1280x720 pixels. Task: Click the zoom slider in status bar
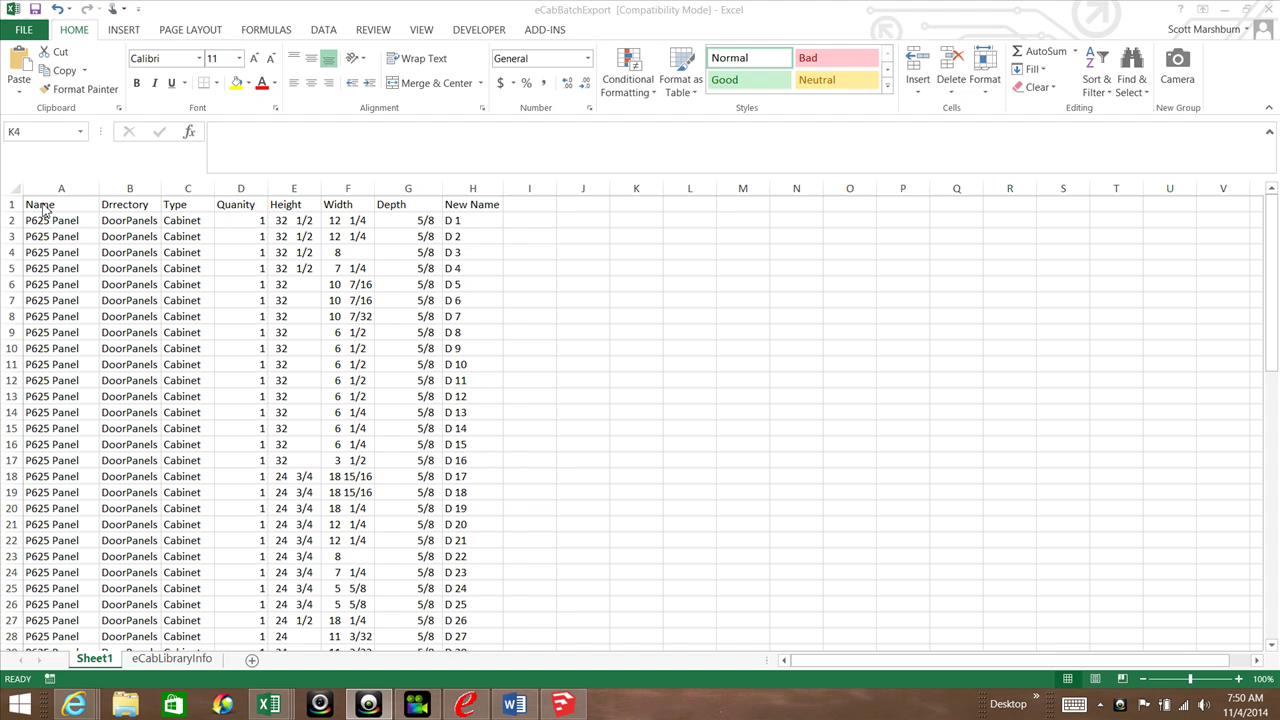[x=1190, y=679]
